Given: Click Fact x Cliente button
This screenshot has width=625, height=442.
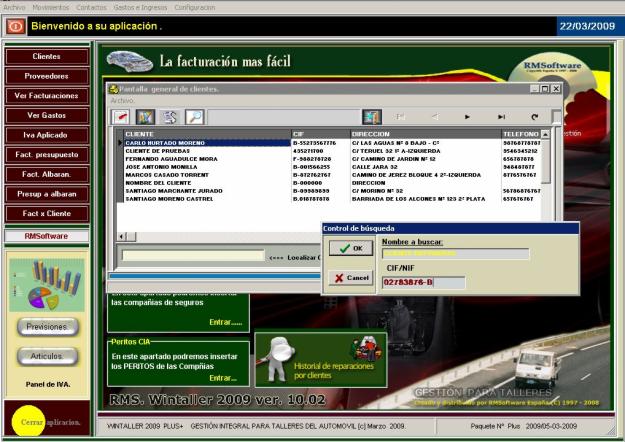Looking at the screenshot, I should tap(47, 214).
